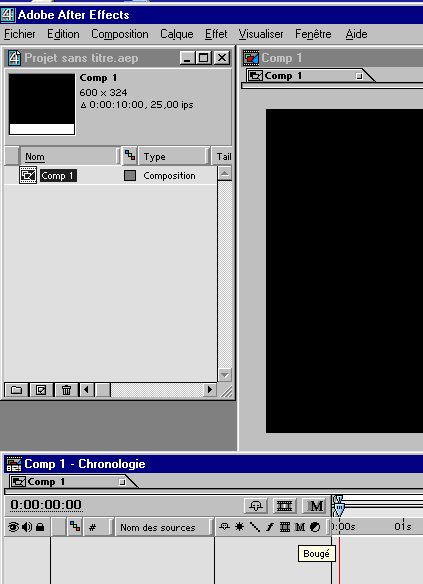Screen dimensions: 423x584
Task: Toggle the lock switch column header
Action: click(40, 527)
